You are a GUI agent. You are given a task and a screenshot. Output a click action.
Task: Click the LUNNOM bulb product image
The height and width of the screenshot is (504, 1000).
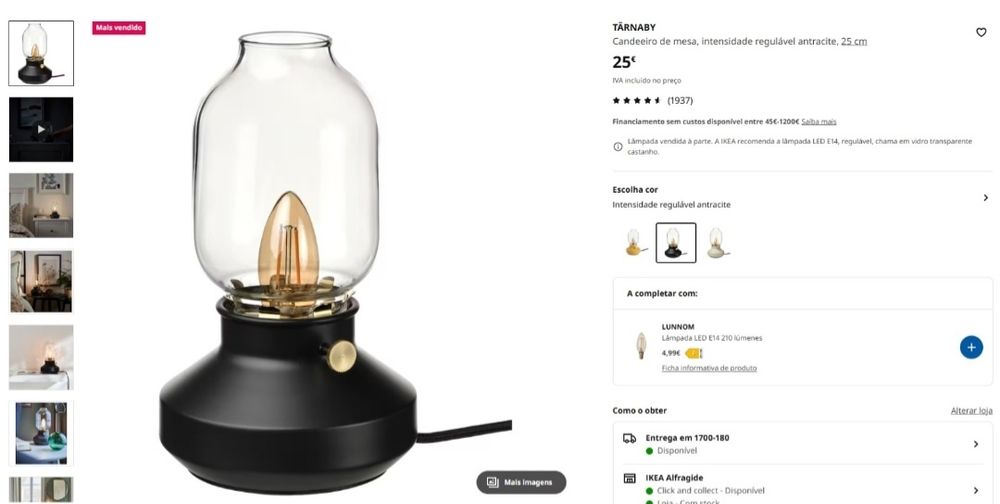click(641, 346)
